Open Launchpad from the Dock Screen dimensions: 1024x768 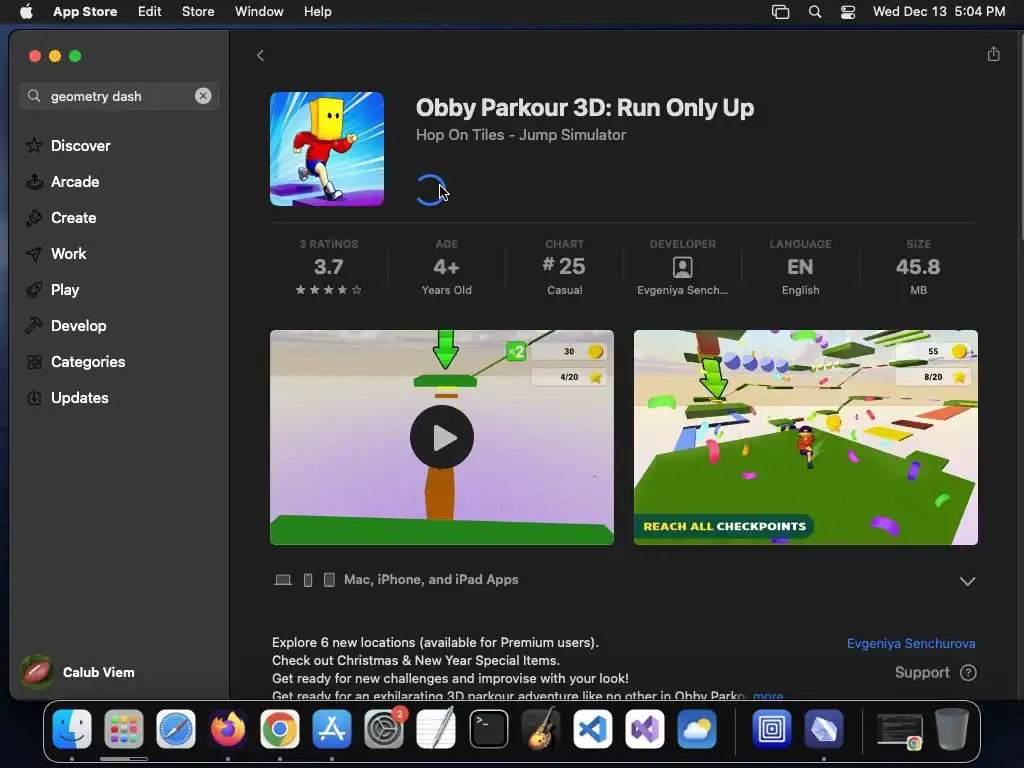[x=123, y=729]
